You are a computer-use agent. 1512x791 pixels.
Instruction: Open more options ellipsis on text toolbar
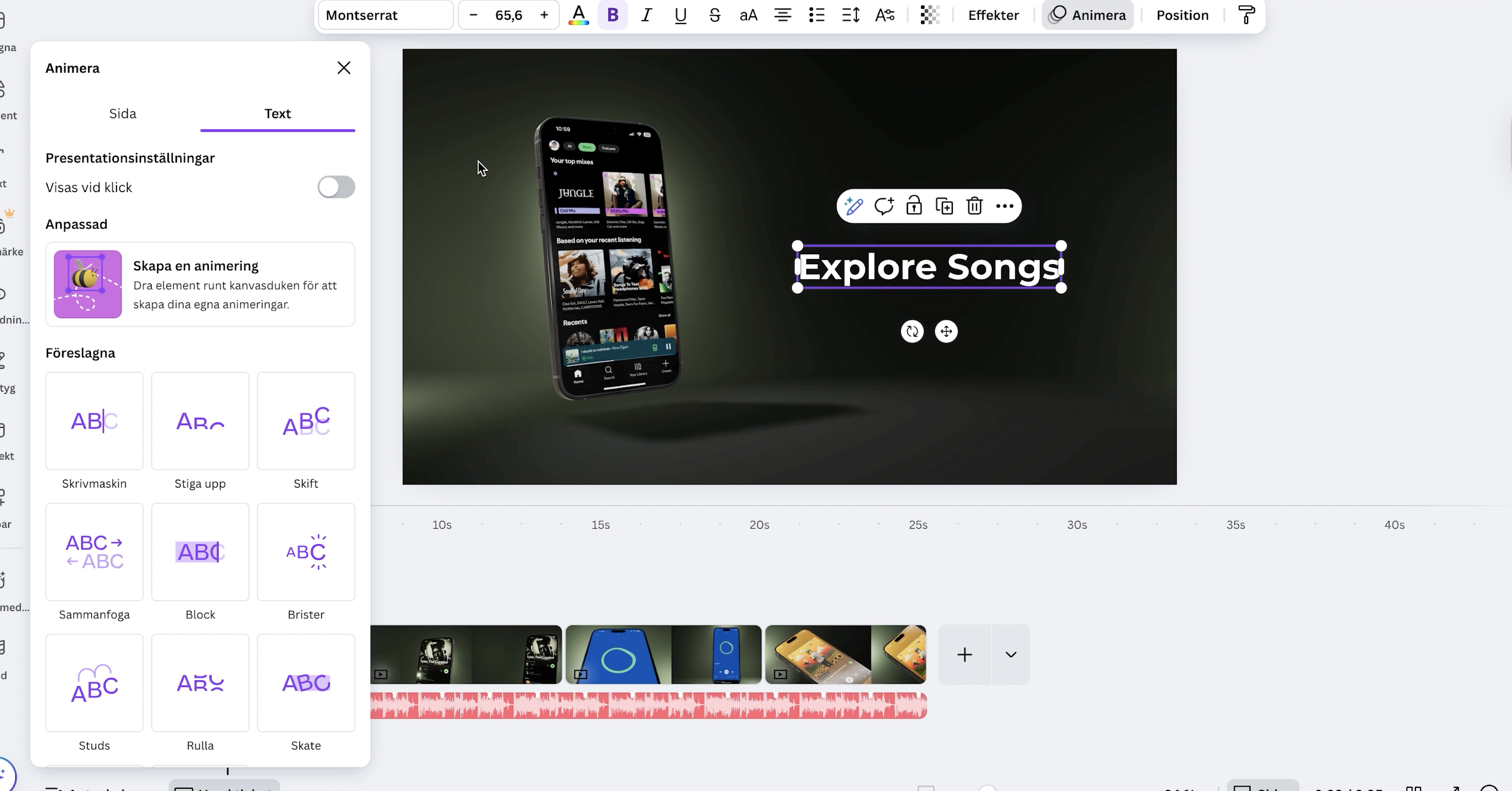[x=1004, y=206]
